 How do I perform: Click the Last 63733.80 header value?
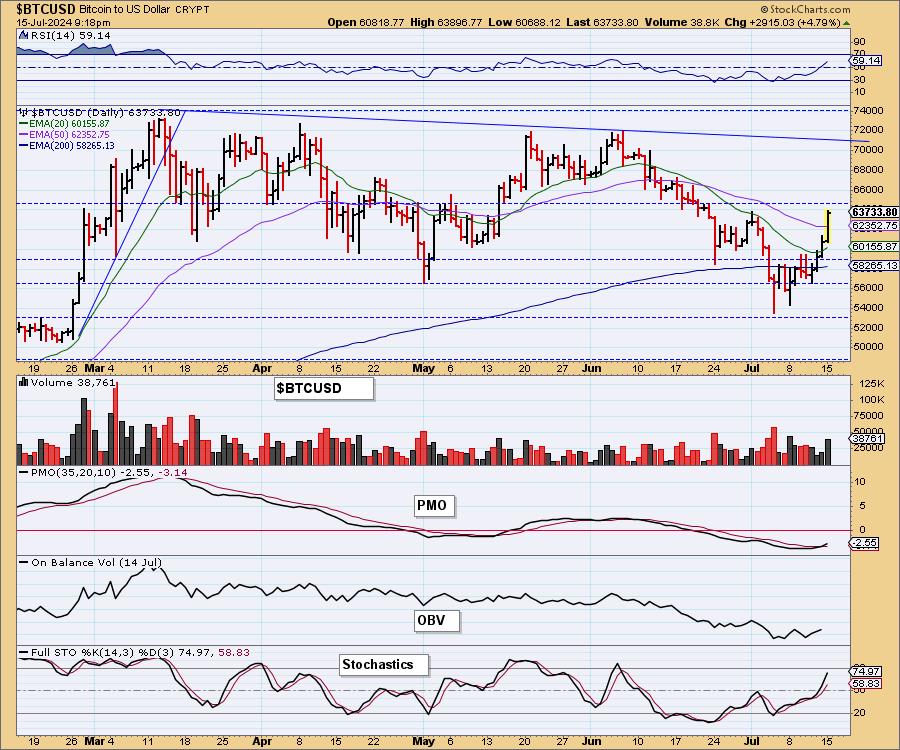(602, 22)
